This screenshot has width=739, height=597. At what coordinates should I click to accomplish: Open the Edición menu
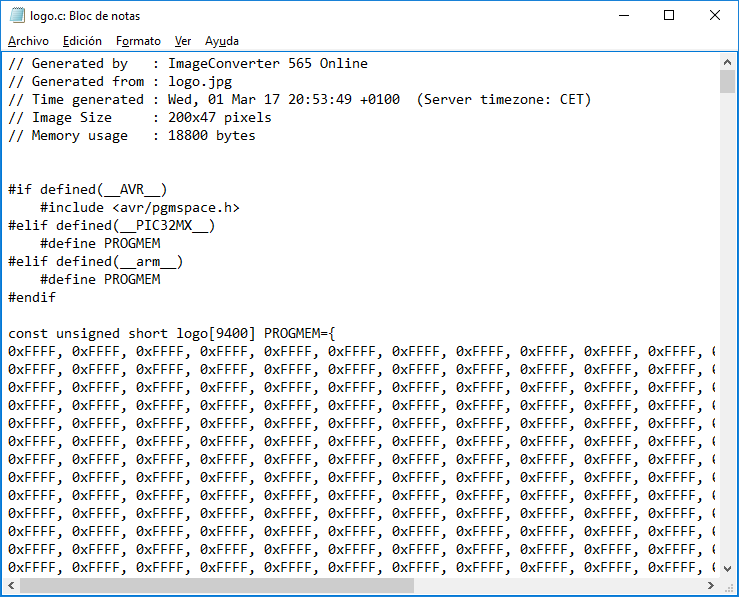pos(82,41)
